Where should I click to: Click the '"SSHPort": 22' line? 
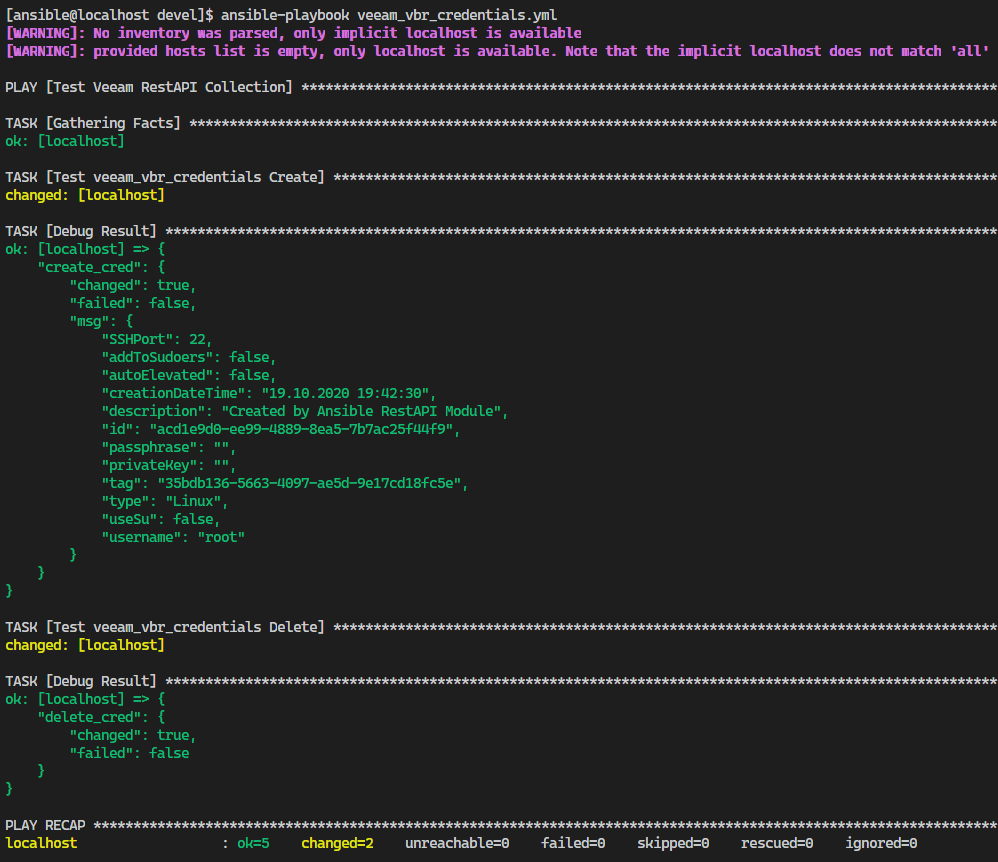(157, 339)
